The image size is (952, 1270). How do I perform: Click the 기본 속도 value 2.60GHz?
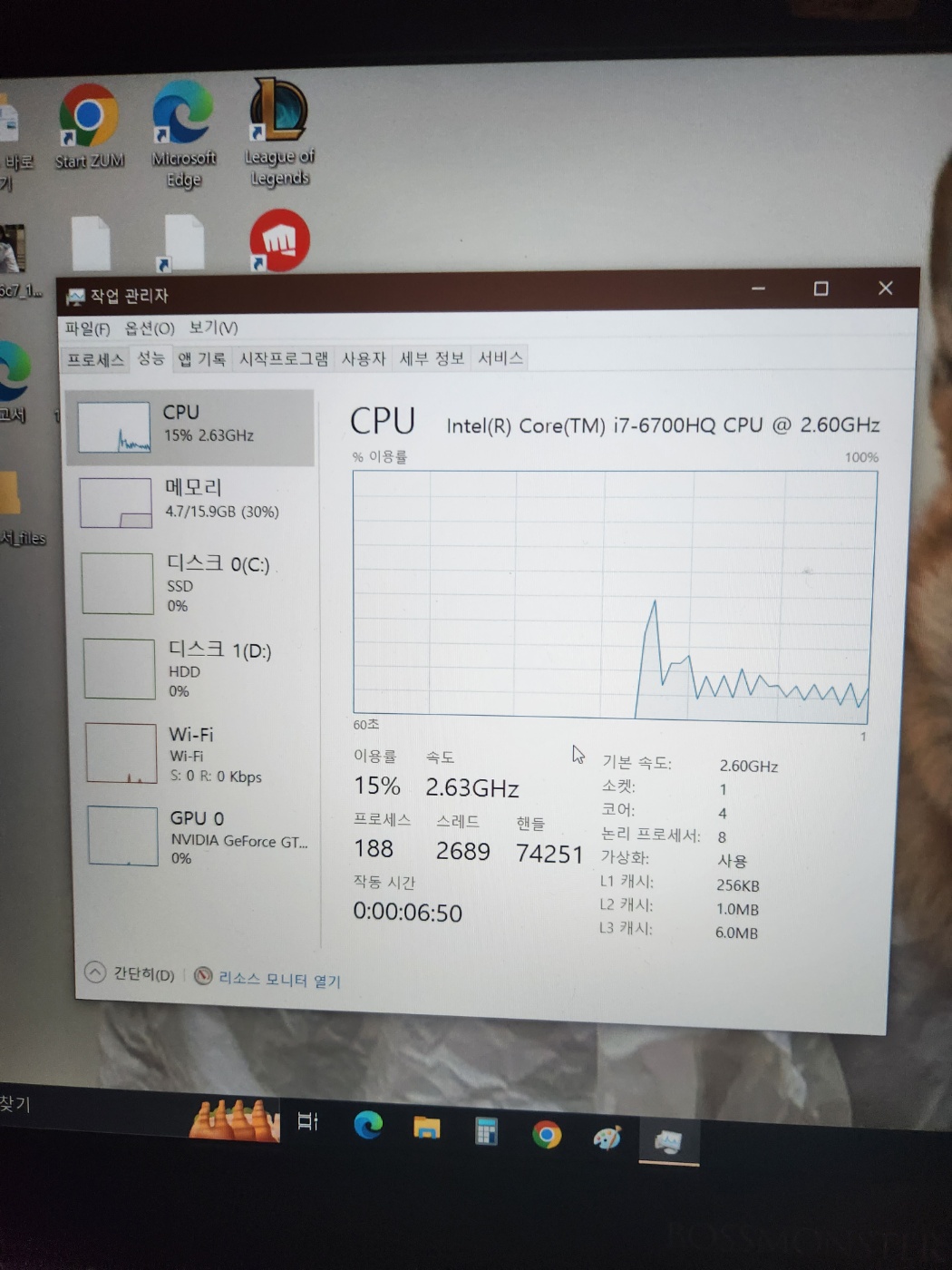click(x=749, y=766)
